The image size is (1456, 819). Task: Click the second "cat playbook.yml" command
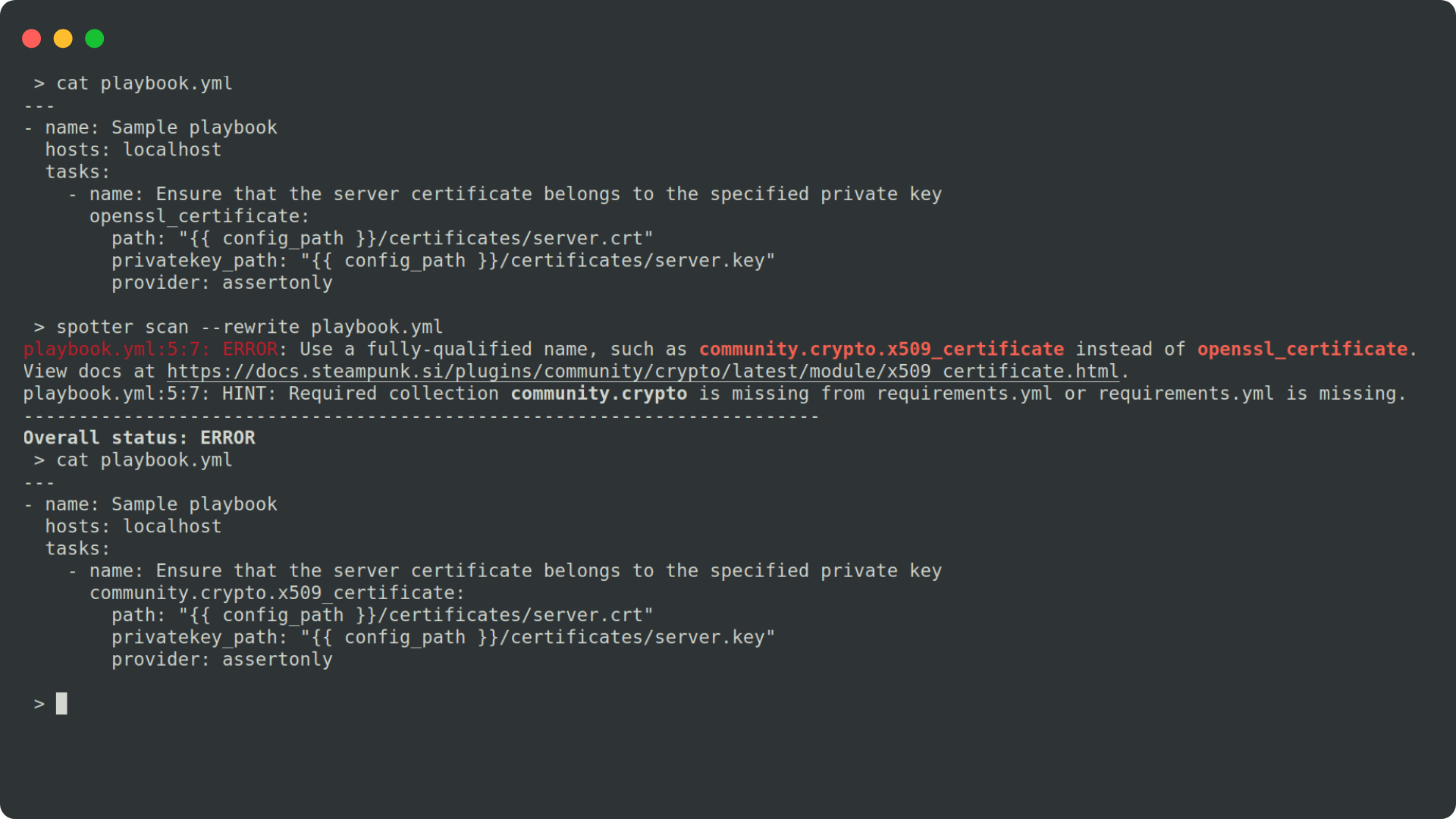pyautogui.click(x=144, y=460)
